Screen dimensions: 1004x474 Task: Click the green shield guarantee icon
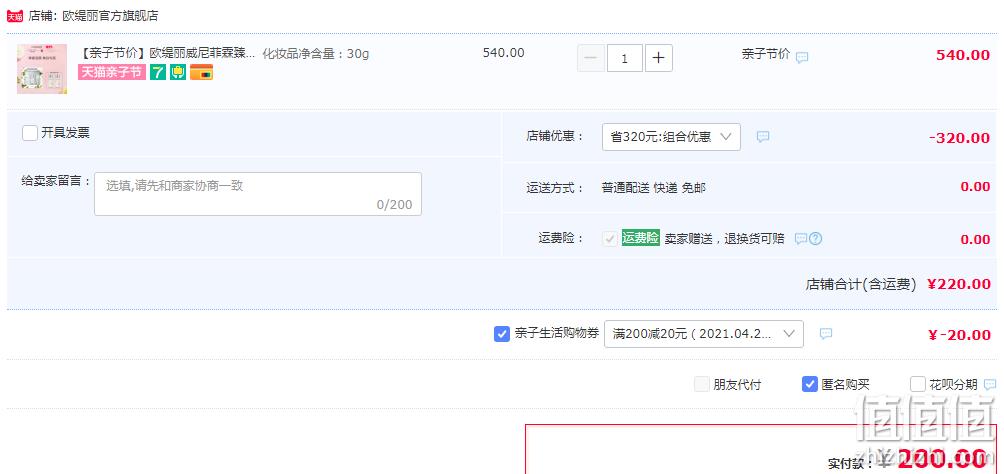[x=178, y=72]
